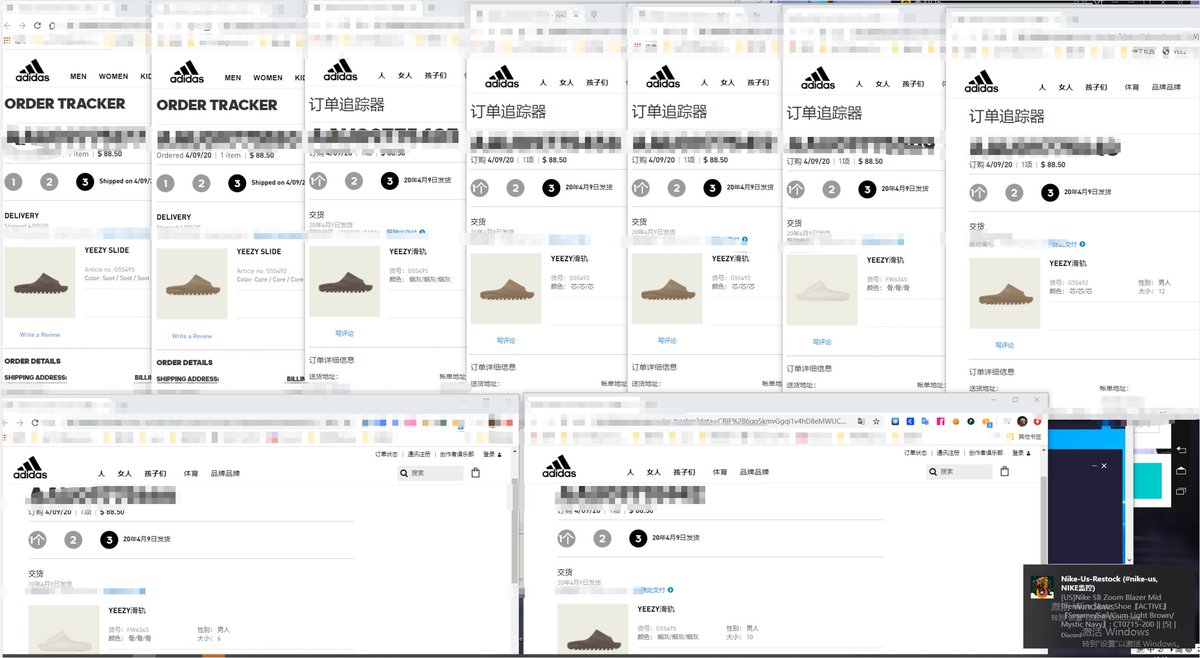This screenshot has width=1200, height=658.
Task: Open 体育 menu in size 10 dark slide window
Action: pyautogui.click(x=720, y=473)
